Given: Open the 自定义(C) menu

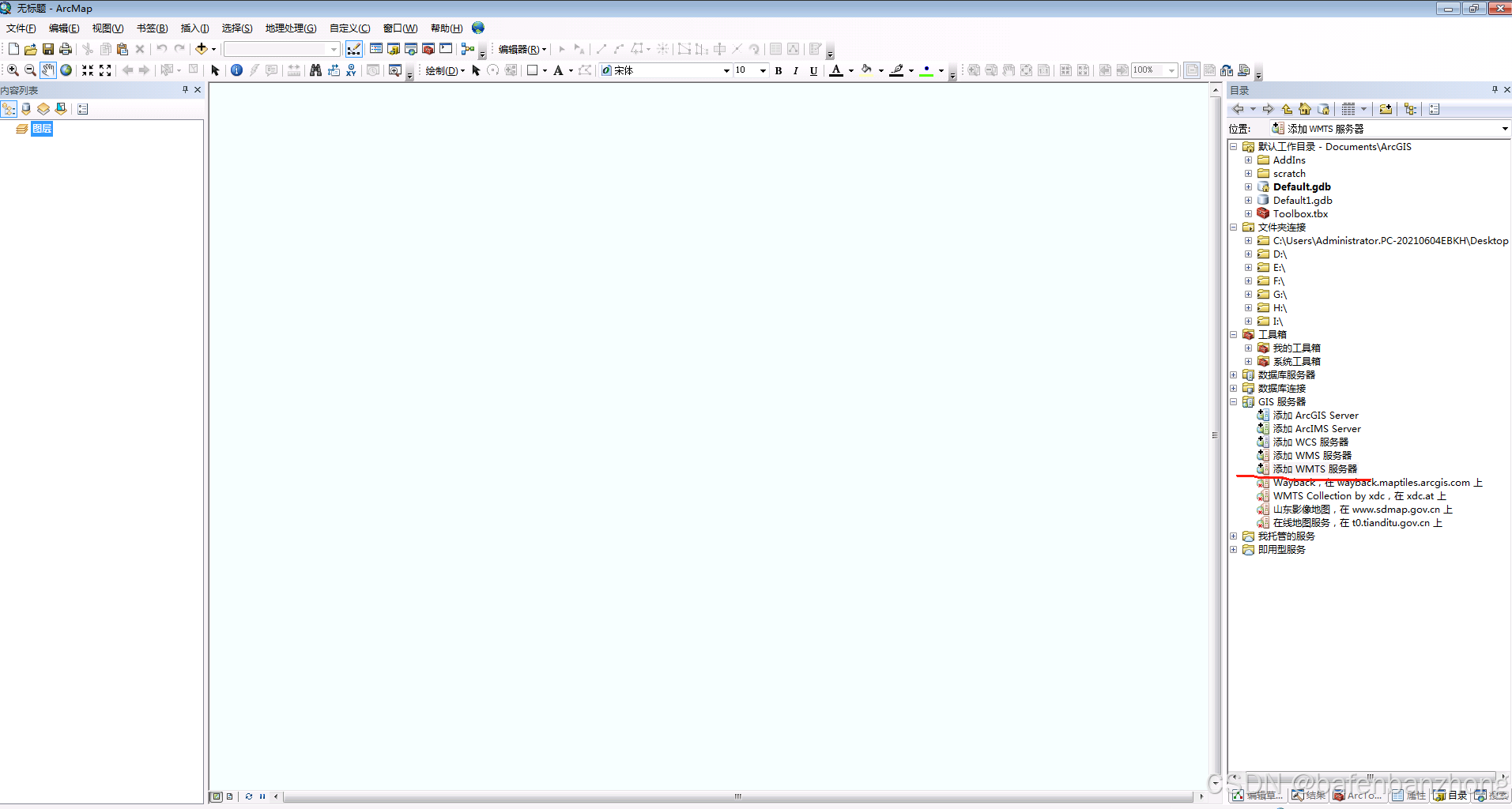Looking at the screenshot, I should 349,28.
